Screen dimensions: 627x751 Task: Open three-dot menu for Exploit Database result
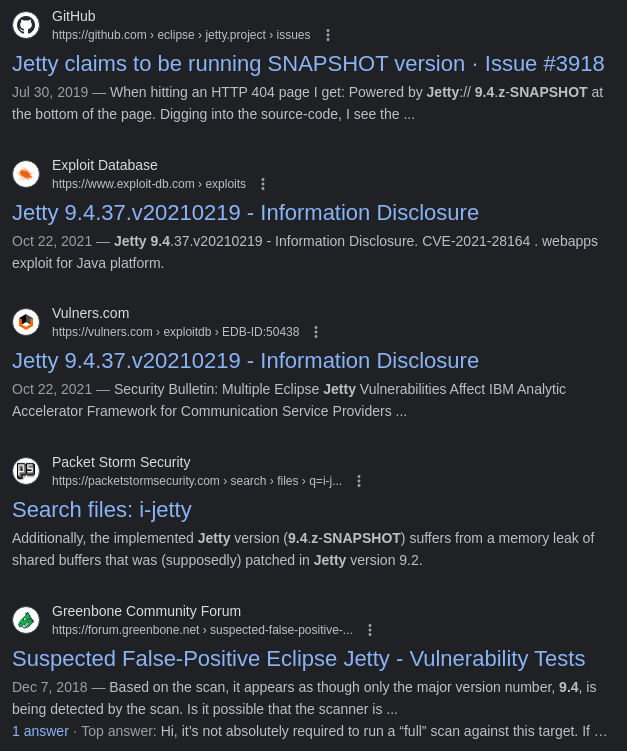pyautogui.click(x=263, y=184)
